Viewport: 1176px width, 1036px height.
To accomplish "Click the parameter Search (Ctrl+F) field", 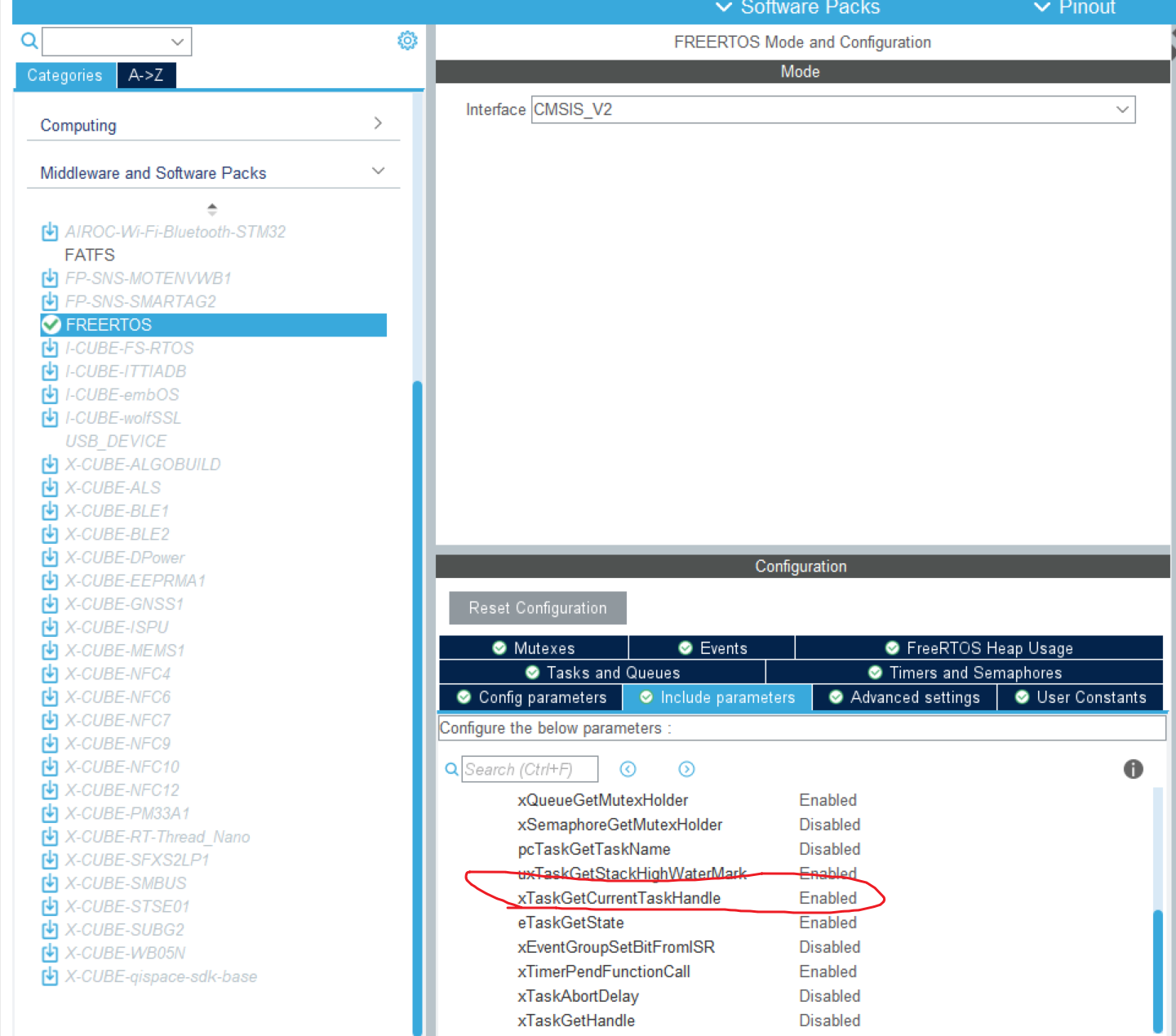I will [x=530, y=769].
